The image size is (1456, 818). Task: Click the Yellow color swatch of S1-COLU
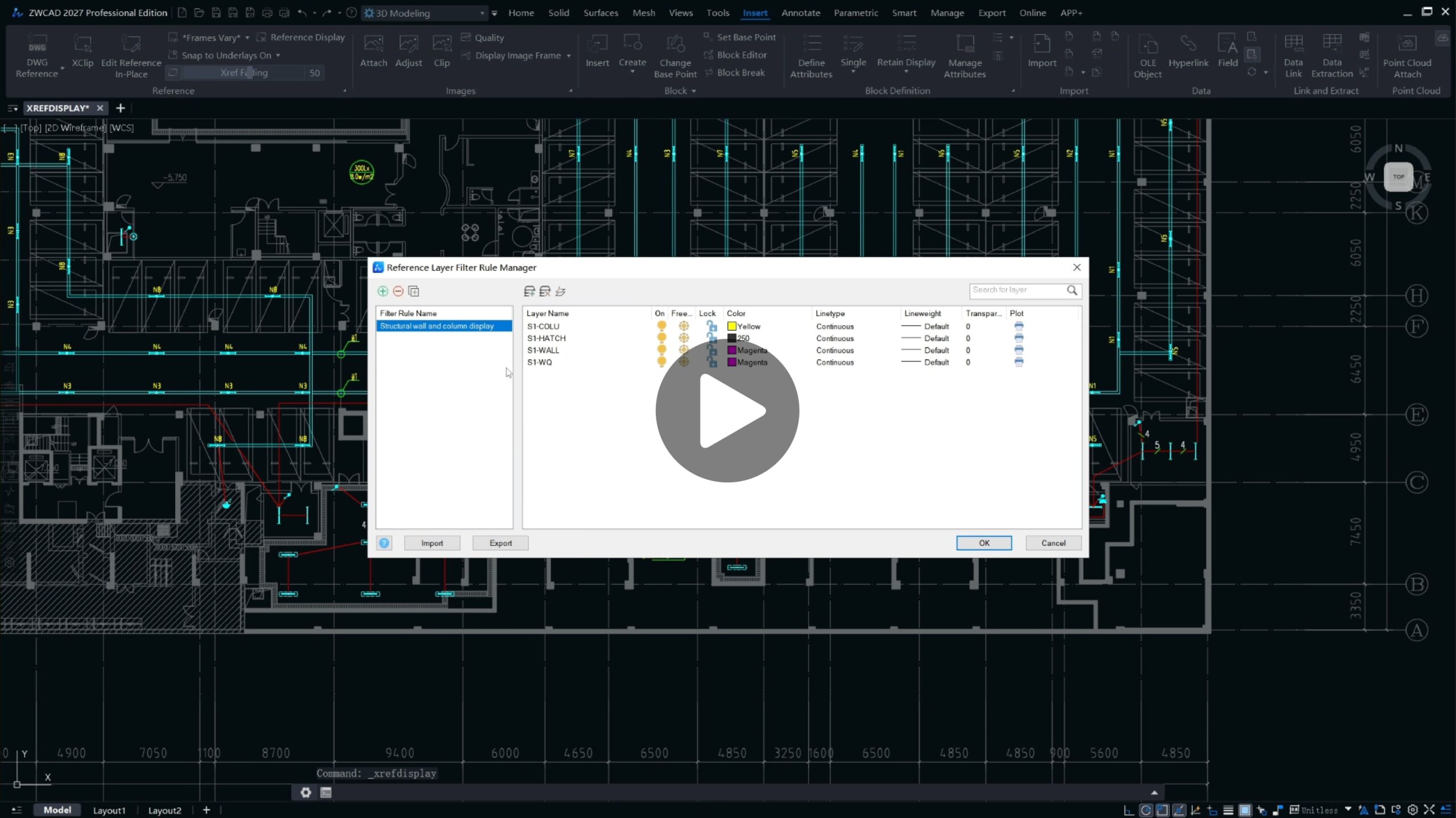click(732, 326)
